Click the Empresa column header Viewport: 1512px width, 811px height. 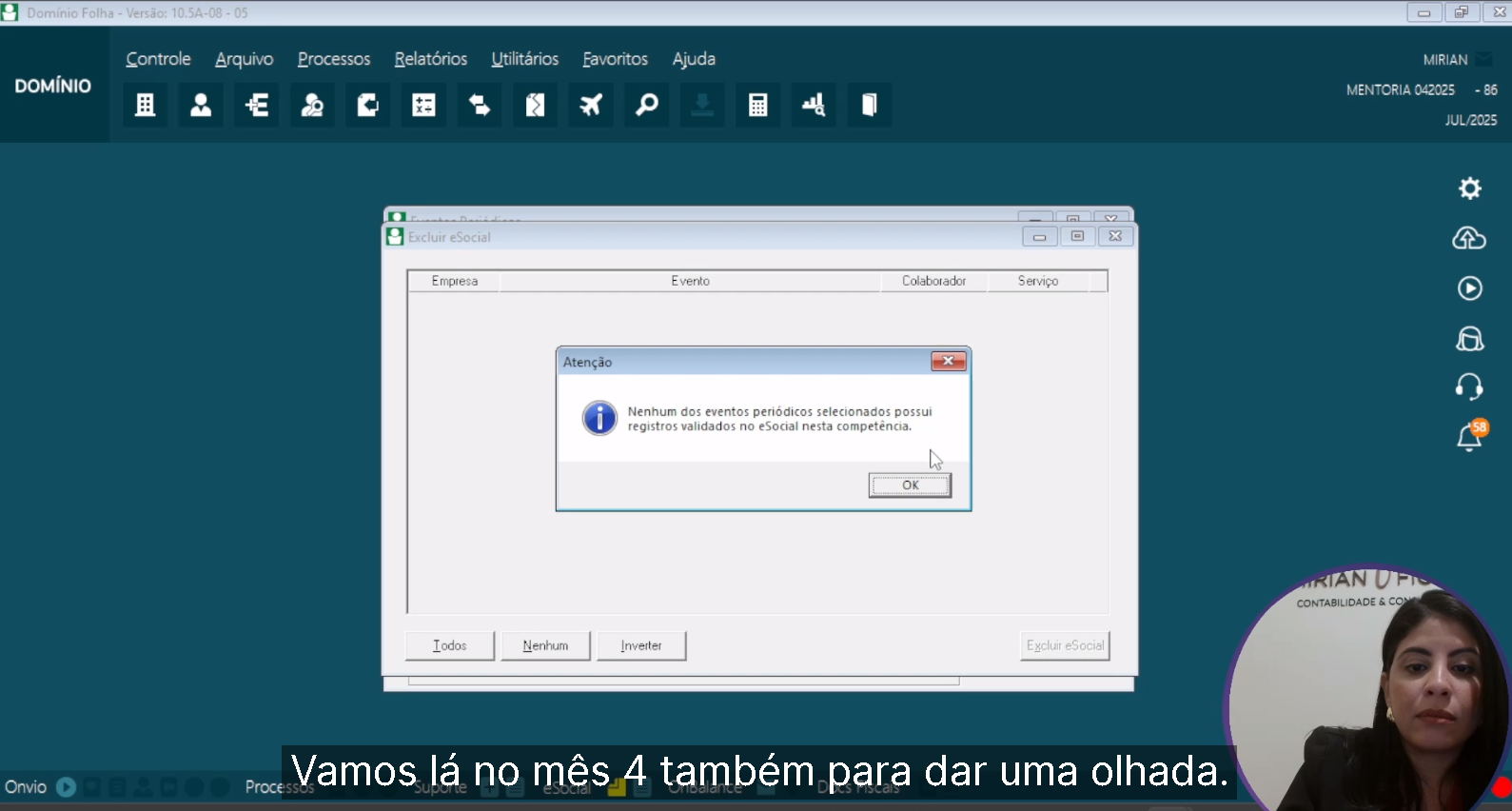point(455,281)
